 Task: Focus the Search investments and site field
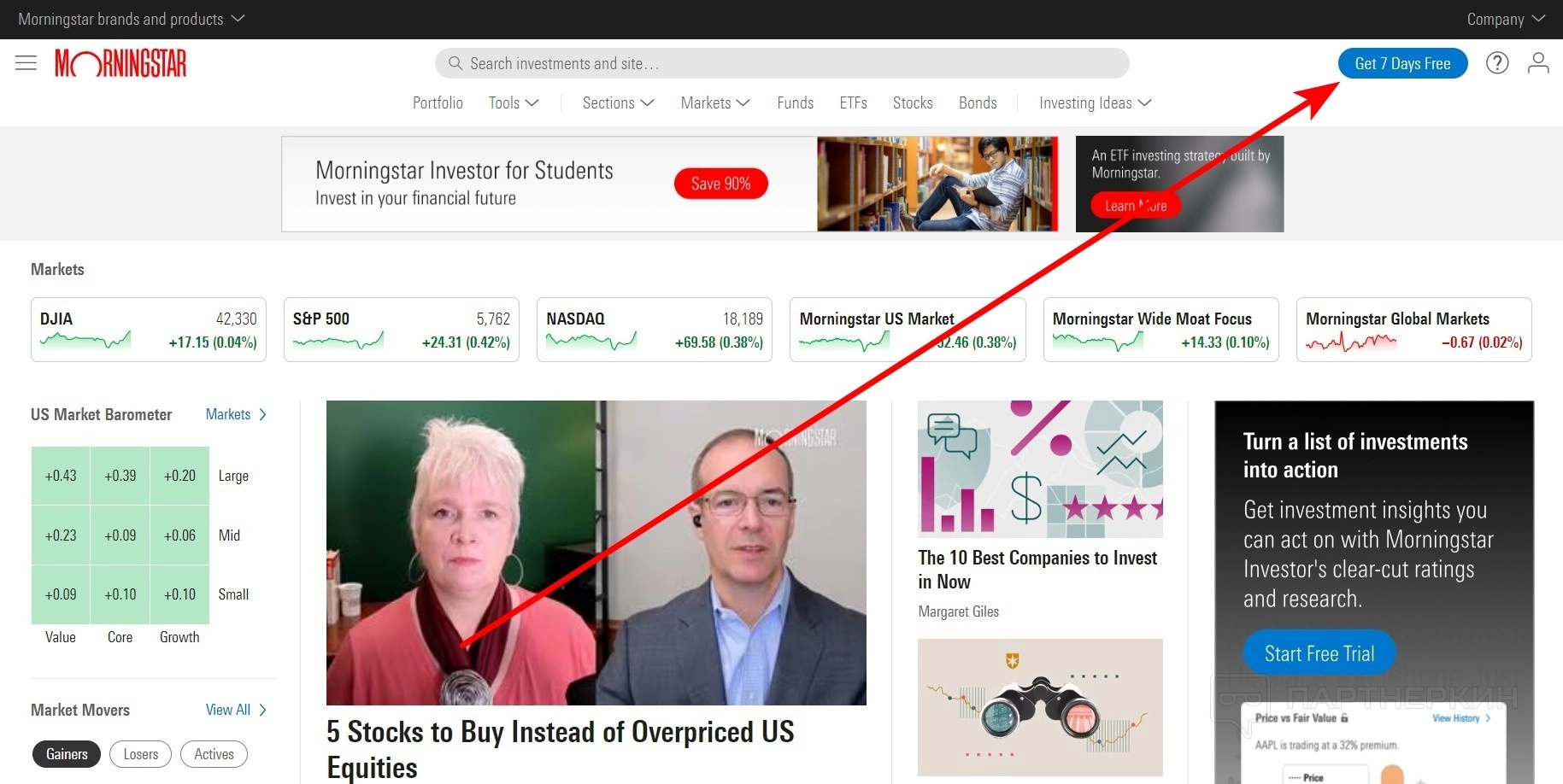pyautogui.click(x=782, y=63)
